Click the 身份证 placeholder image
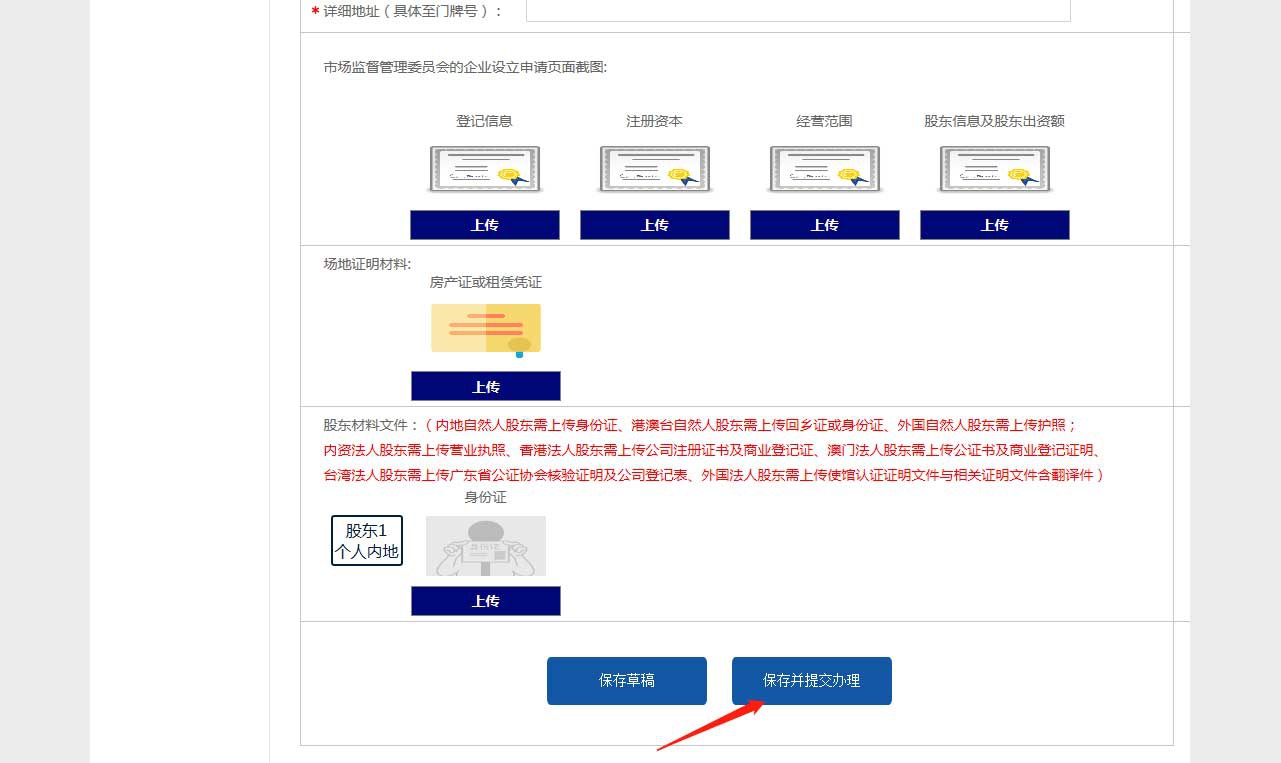Screen dimensions: 1281x763 [486, 546]
